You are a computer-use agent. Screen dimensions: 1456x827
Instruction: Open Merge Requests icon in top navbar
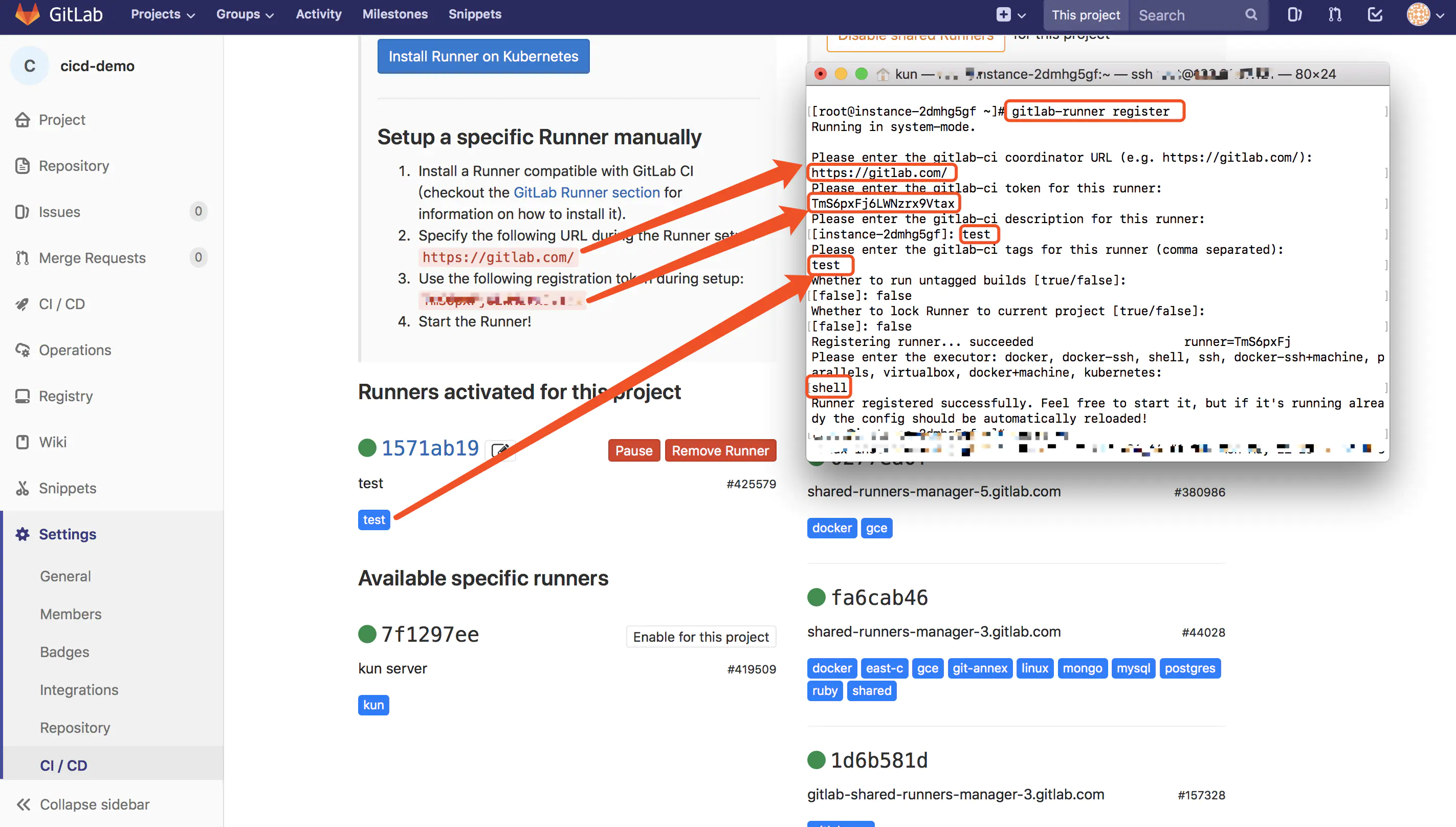tap(1335, 15)
